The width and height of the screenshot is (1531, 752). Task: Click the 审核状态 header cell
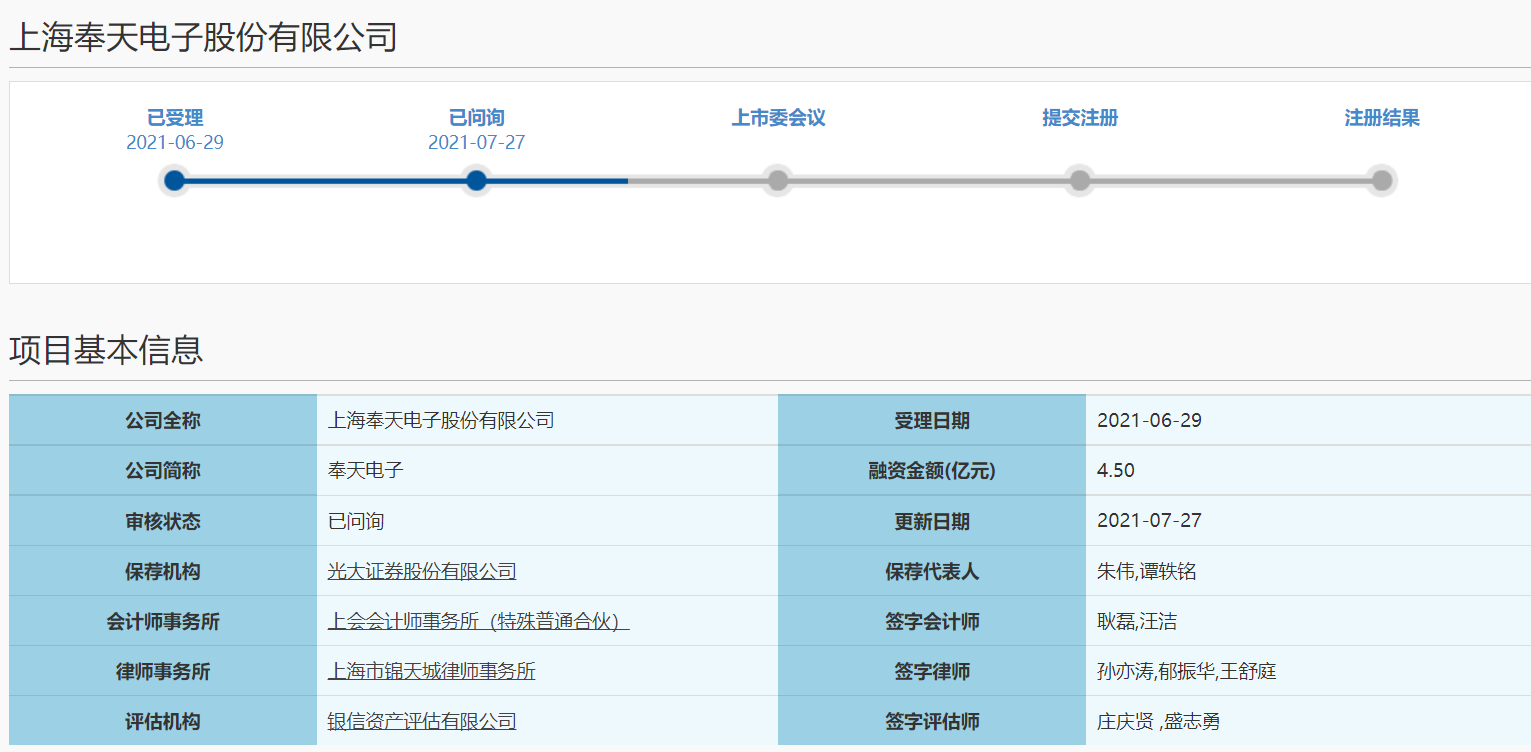tap(163, 521)
